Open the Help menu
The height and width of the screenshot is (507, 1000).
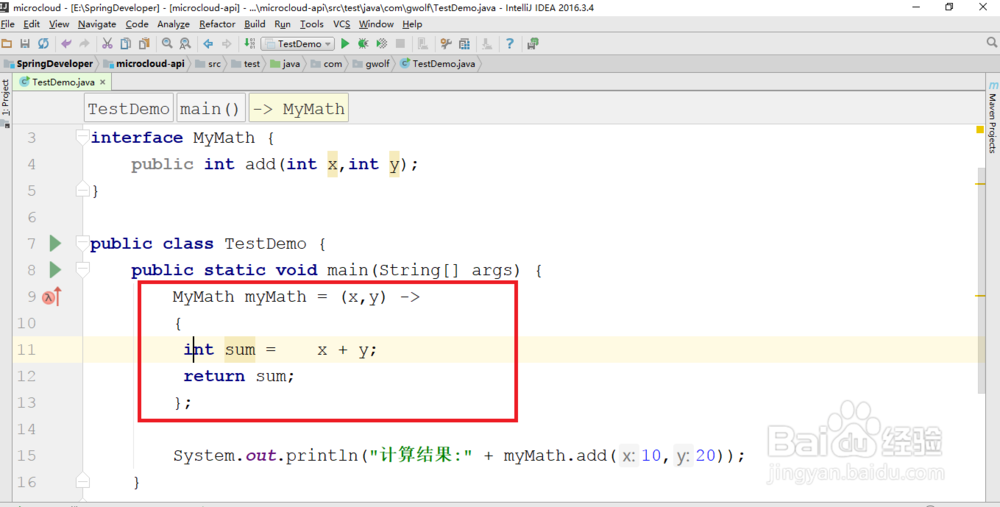412,24
